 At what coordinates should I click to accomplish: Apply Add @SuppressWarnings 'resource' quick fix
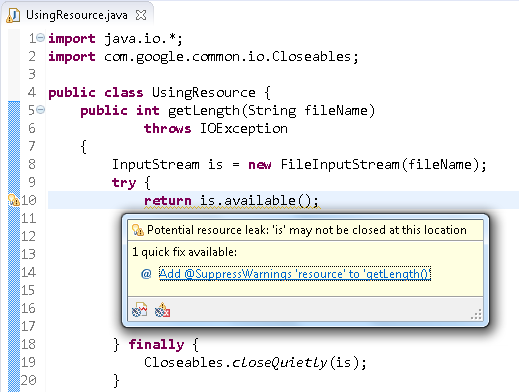click(295, 274)
